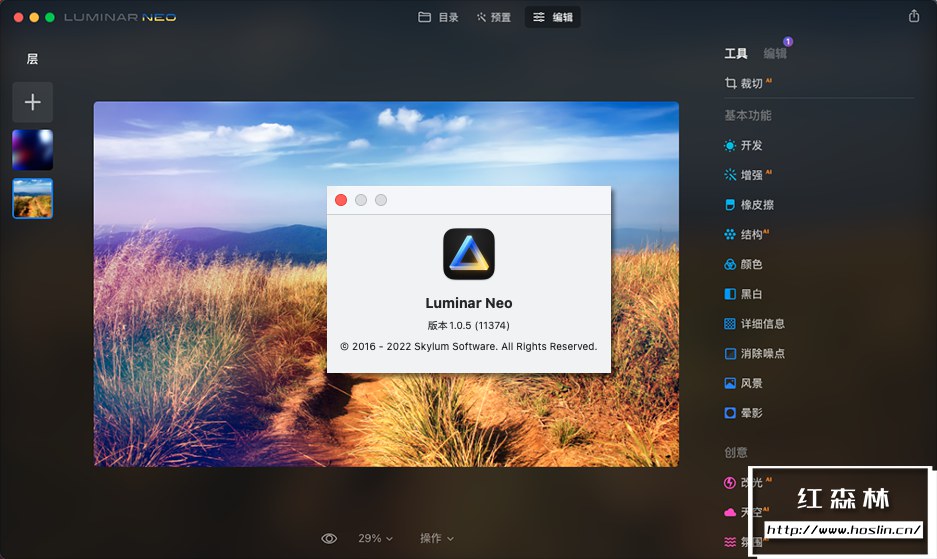The width and height of the screenshot is (937, 559).
Task: Open the 目录 catalog tab
Action: point(438,17)
